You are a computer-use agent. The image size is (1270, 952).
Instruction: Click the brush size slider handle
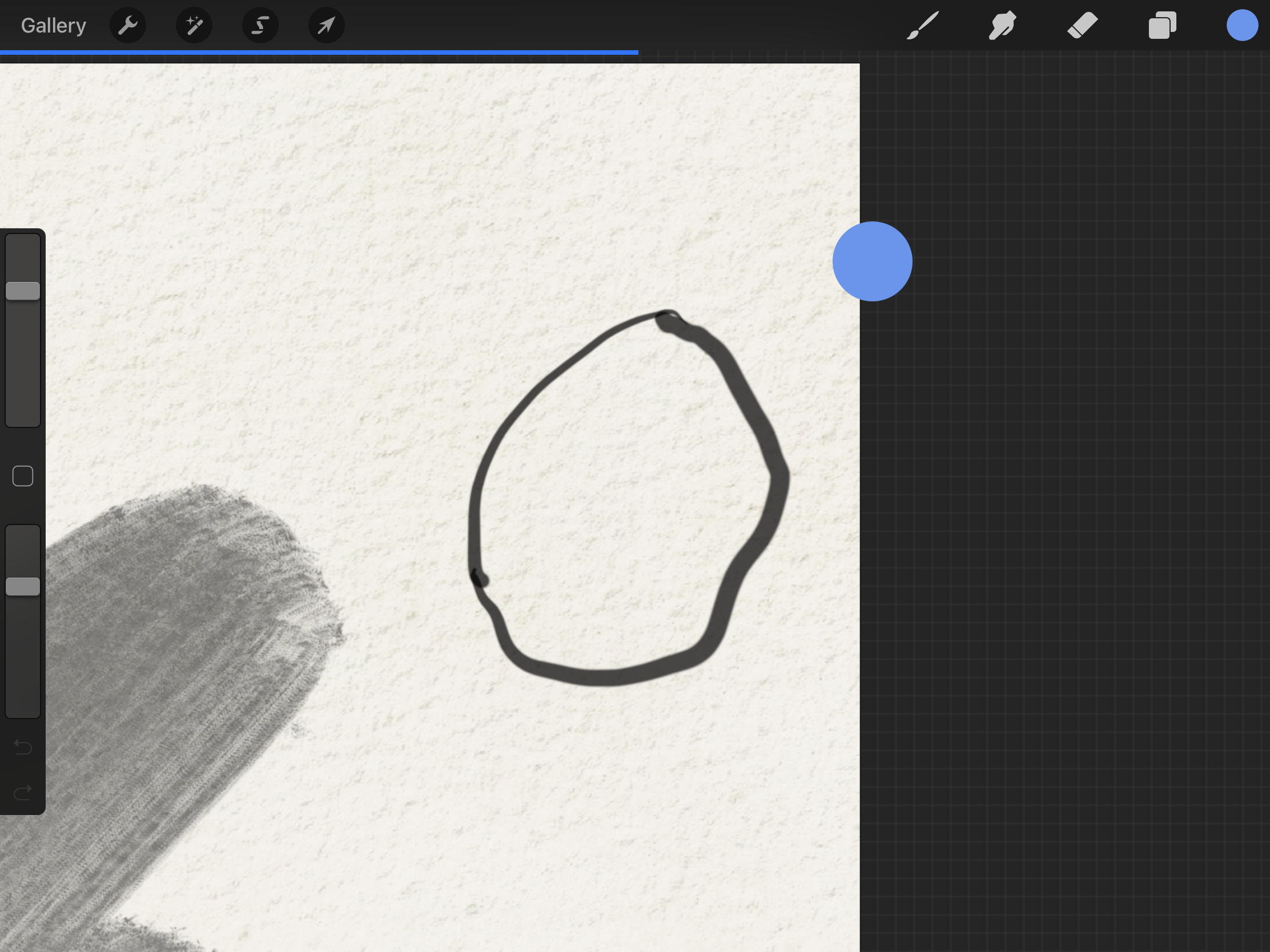(x=23, y=291)
